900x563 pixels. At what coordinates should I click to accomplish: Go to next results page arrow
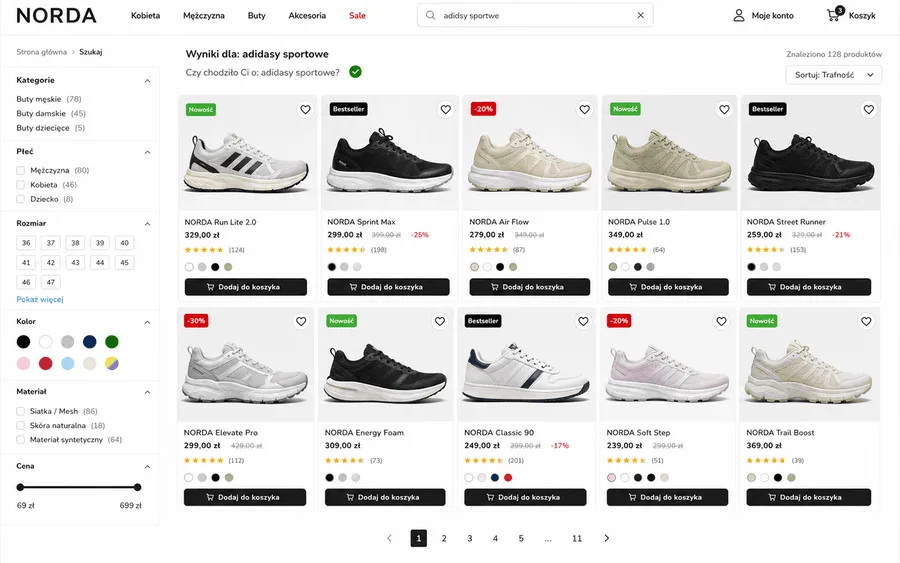[x=606, y=538]
